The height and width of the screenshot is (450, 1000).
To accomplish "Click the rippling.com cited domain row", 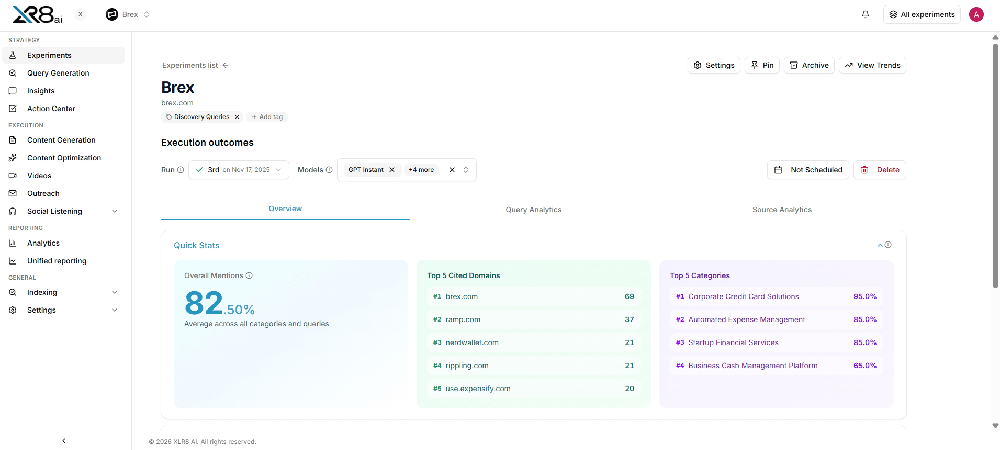I will (x=534, y=366).
